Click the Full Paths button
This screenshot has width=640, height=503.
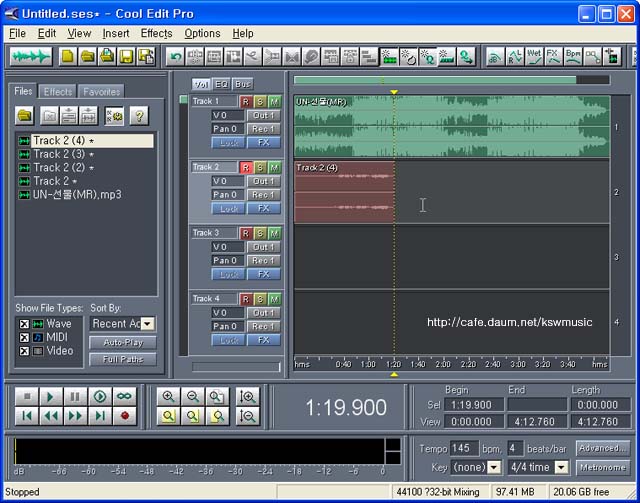pyautogui.click(x=123, y=360)
